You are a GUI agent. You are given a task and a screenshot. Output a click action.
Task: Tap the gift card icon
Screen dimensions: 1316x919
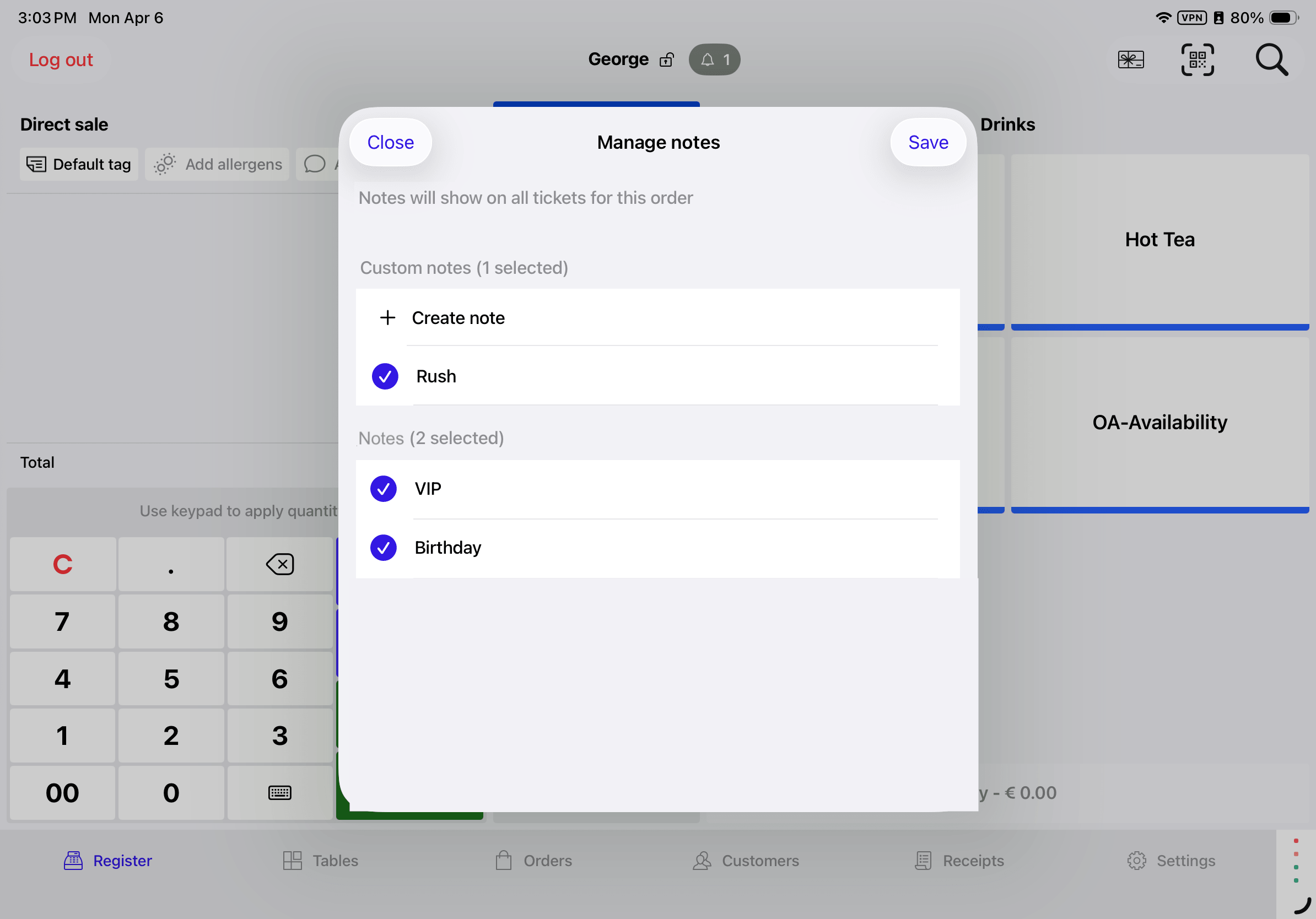[1130, 60]
